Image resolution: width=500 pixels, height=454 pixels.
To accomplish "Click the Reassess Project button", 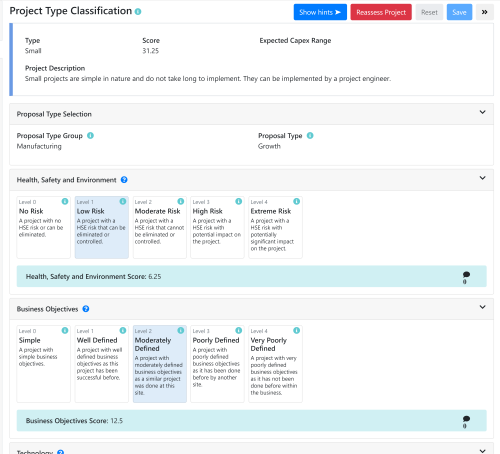I will coord(381,12).
